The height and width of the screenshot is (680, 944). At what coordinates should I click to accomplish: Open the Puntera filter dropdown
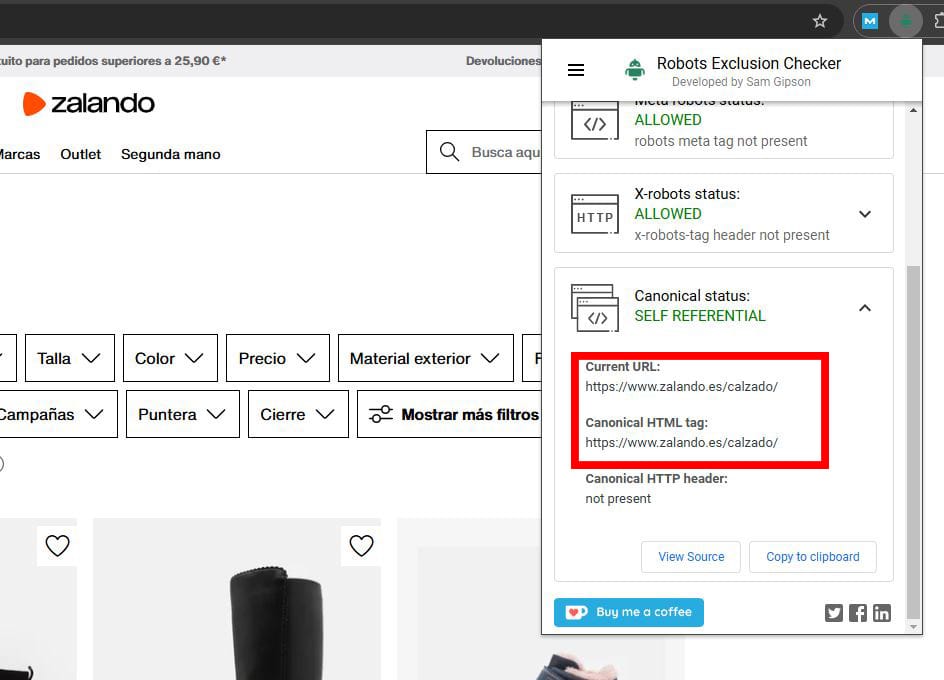coord(182,414)
